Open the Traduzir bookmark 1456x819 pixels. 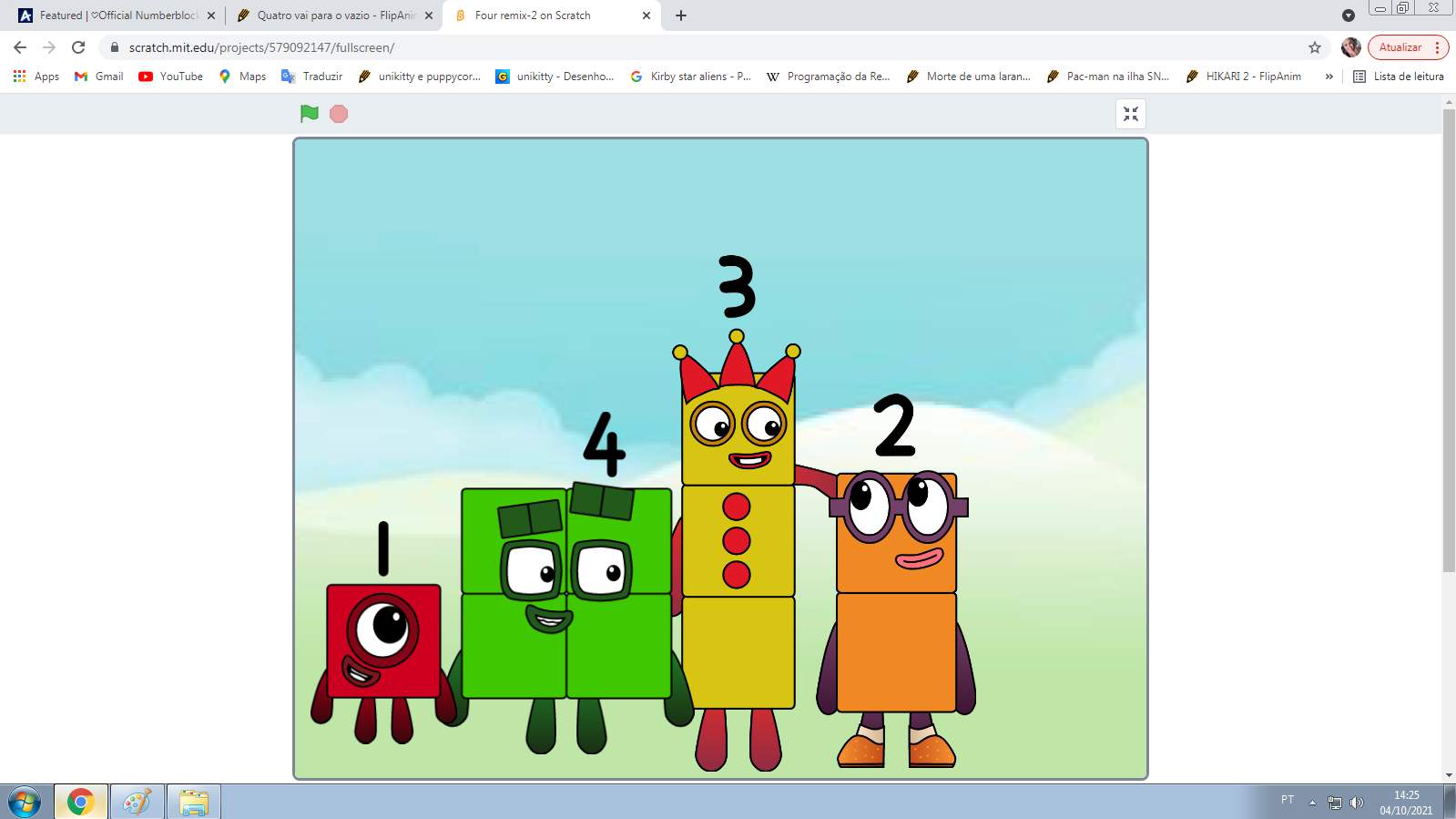(311, 77)
